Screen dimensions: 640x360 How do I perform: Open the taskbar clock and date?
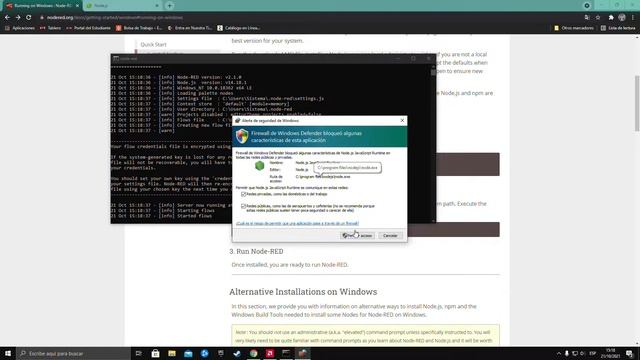[611, 353]
